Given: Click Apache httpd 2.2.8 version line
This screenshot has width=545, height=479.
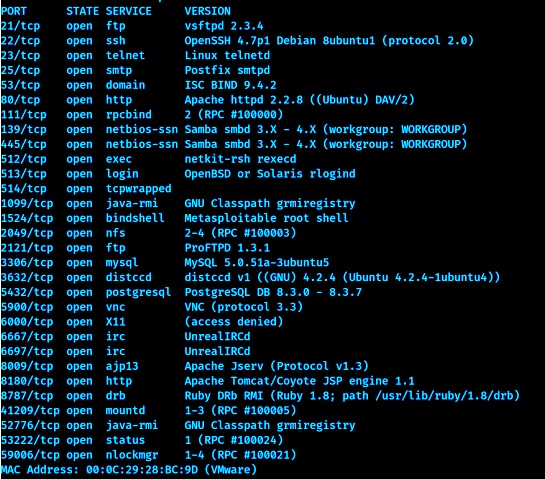Looking at the screenshot, I should 299,100.
